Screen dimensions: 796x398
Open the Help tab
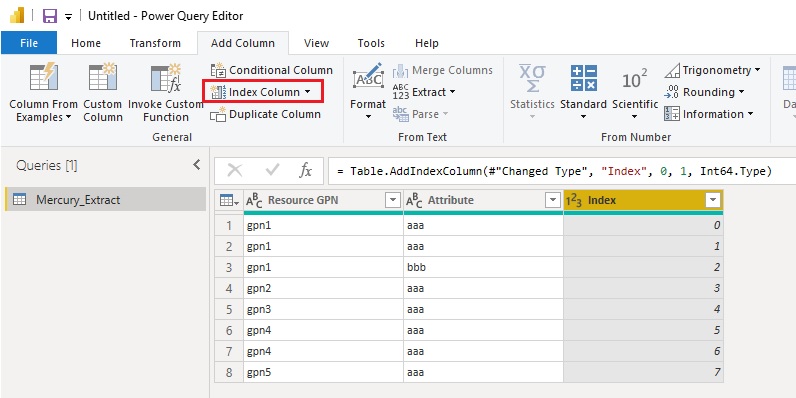pyautogui.click(x=426, y=43)
